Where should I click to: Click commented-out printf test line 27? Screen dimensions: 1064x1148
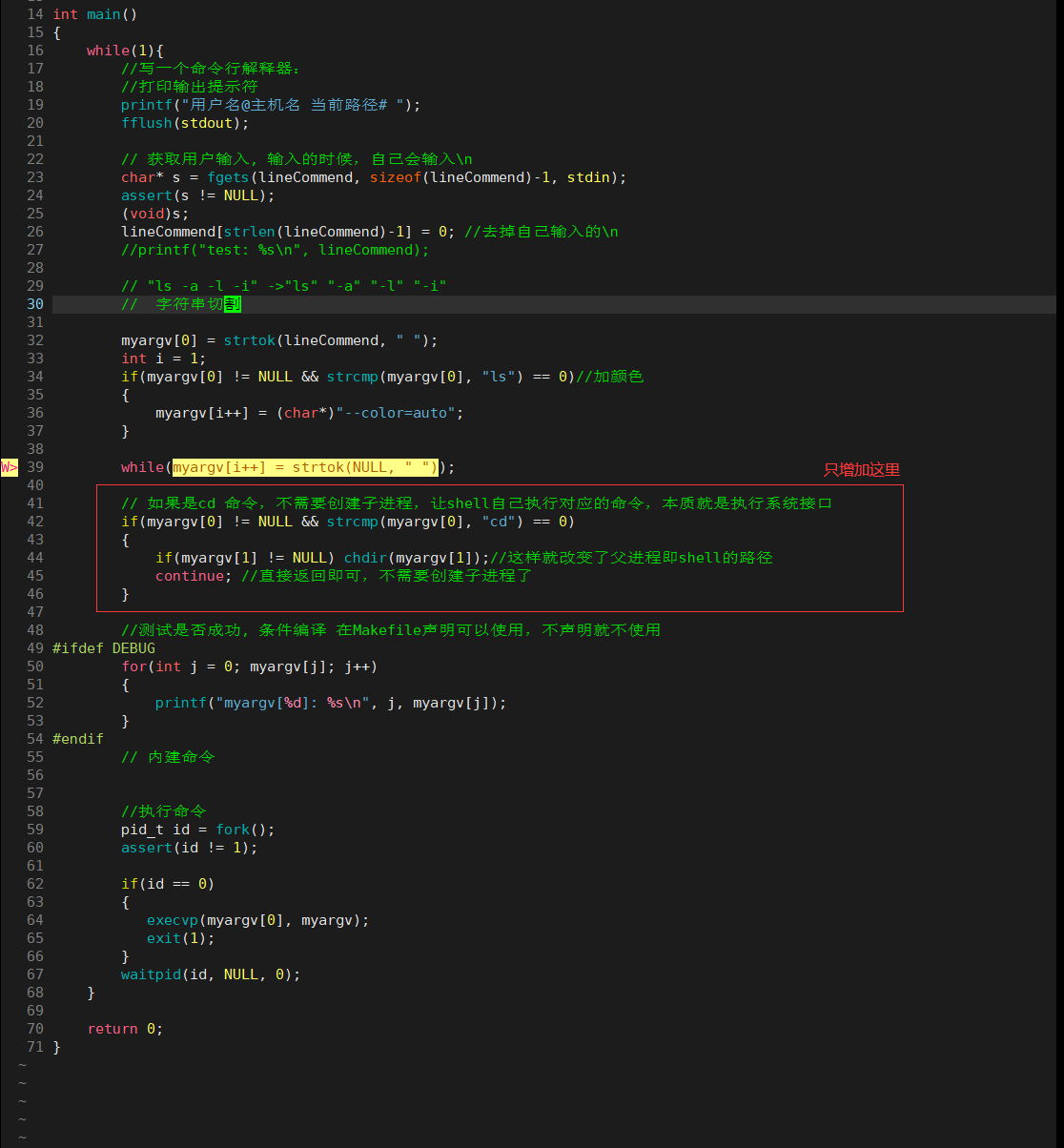276,250
